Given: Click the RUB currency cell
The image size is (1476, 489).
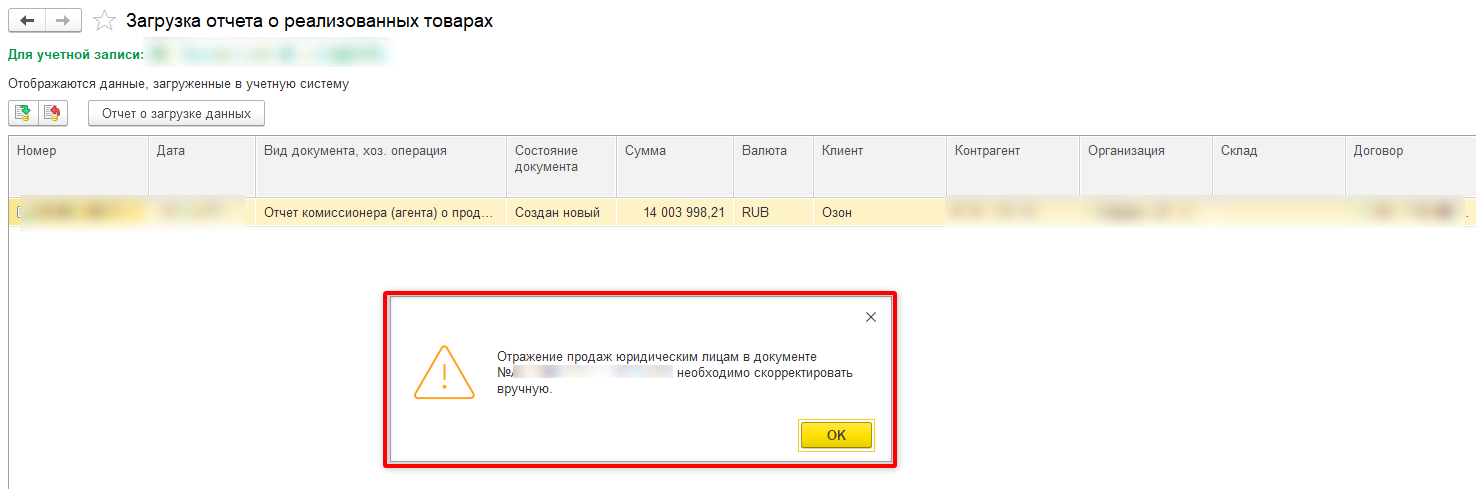Looking at the screenshot, I should [773, 213].
